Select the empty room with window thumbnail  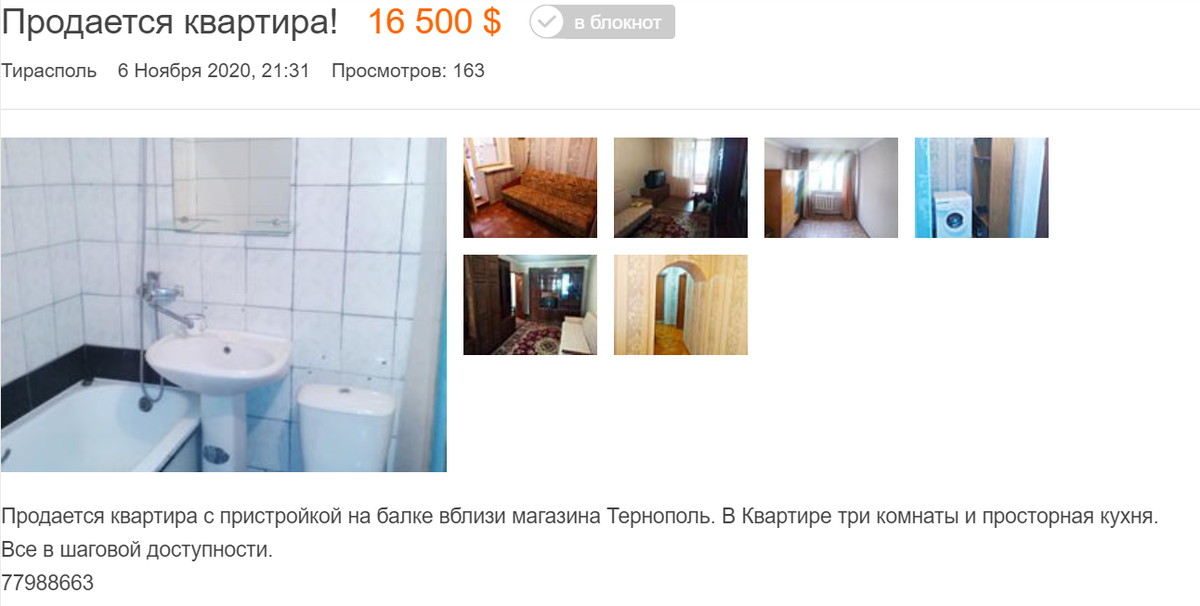(831, 188)
